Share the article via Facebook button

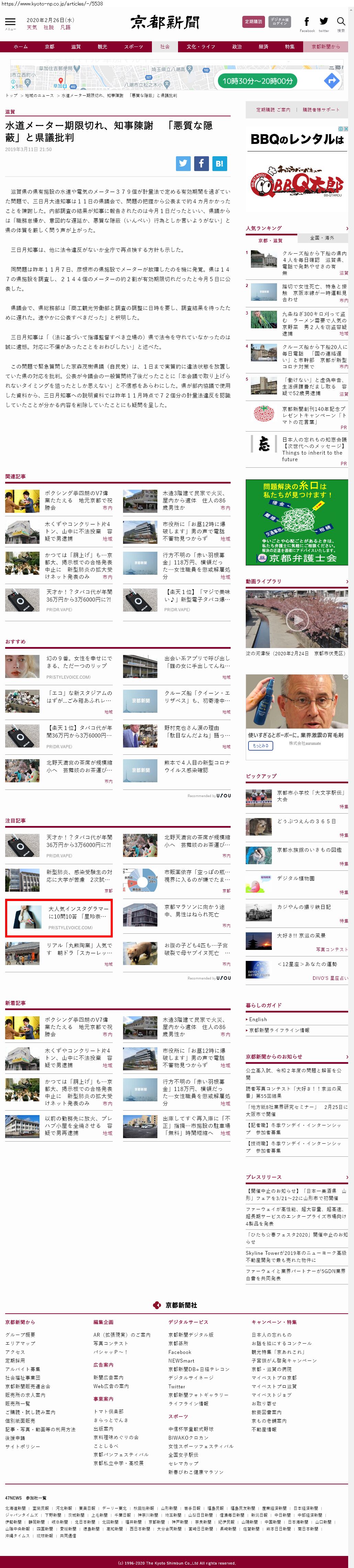click(x=201, y=163)
